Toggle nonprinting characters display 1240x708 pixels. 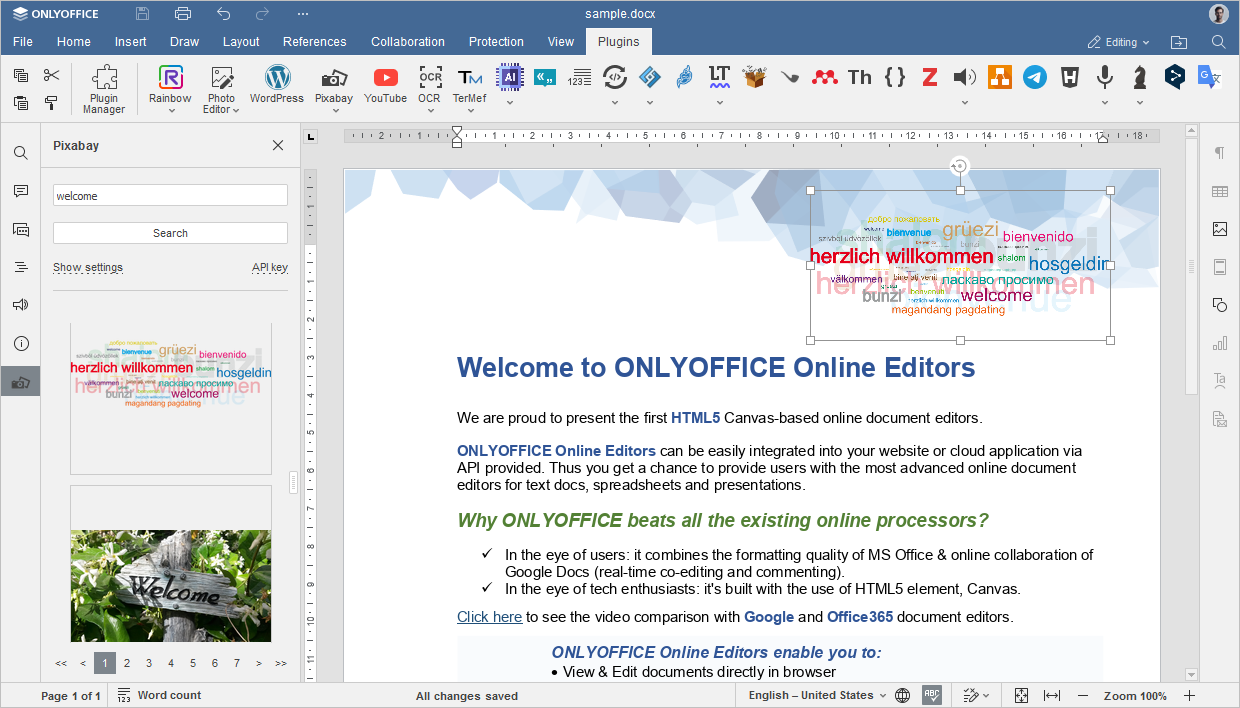point(1219,153)
